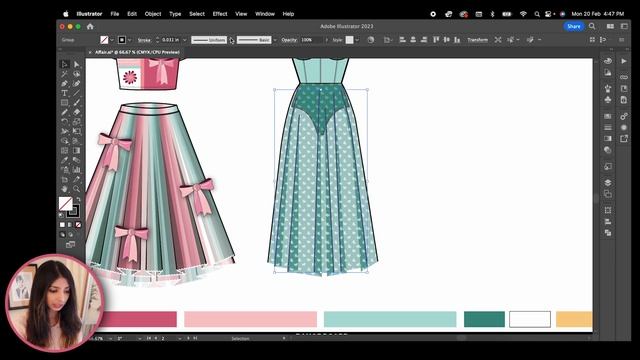Select the Zoom tool in toolbox
The height and width of the screenshot is (360, 640).
(x=77, y=189)
